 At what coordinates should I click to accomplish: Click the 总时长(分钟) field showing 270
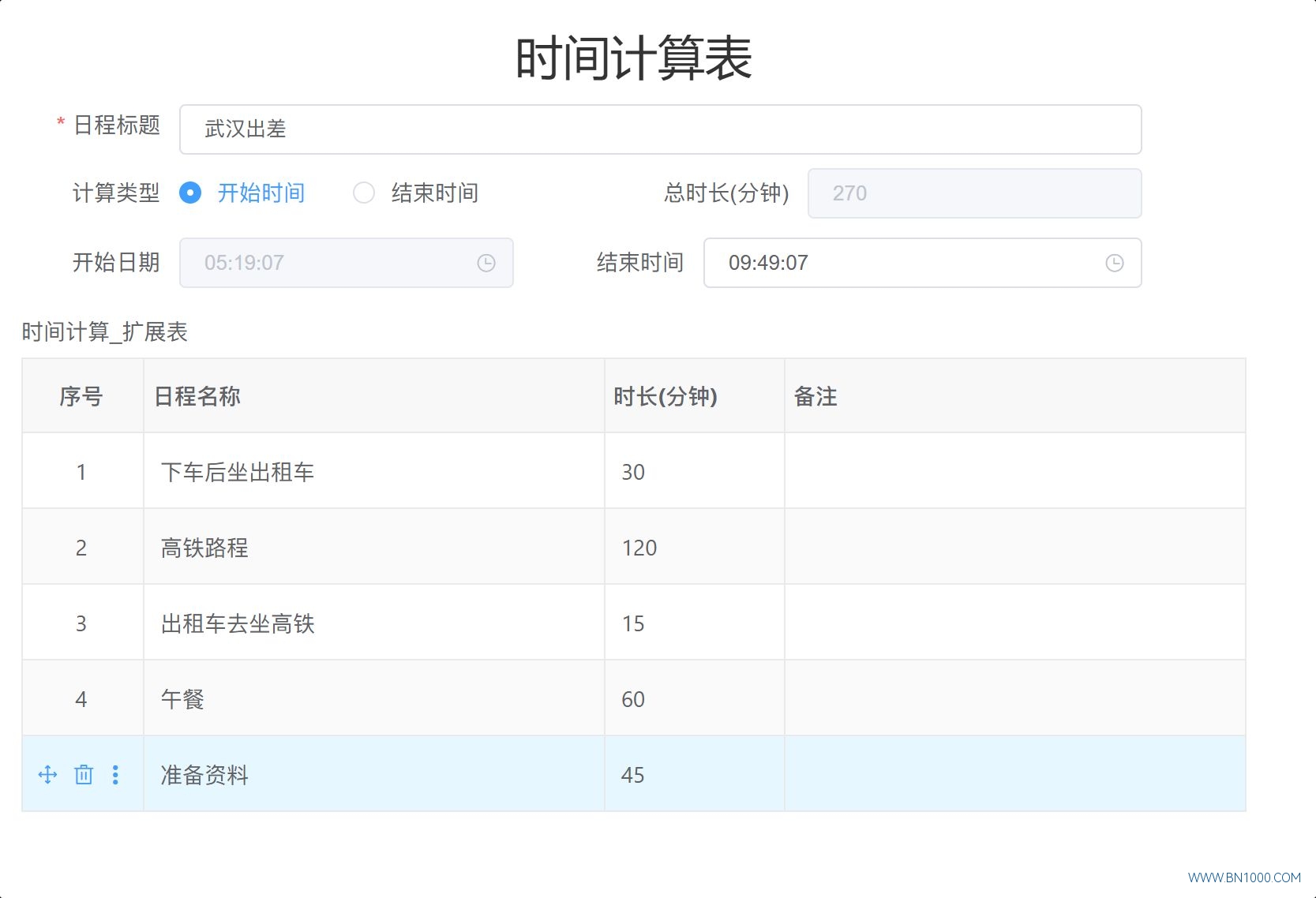pyautogui.click(x=975, y=193)
